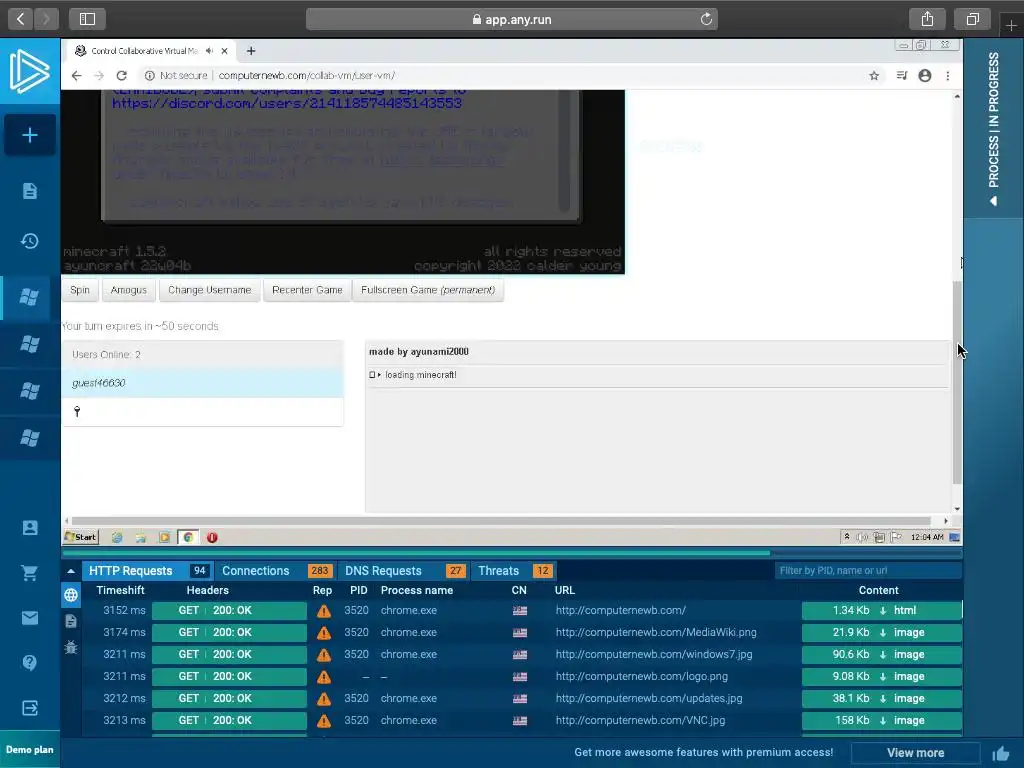Image resolution: width=1024 pixels, height=768 pixels.
Task: Switch to HTTP Requests tab
Action: pyautogui.click(x=147, y=571)
